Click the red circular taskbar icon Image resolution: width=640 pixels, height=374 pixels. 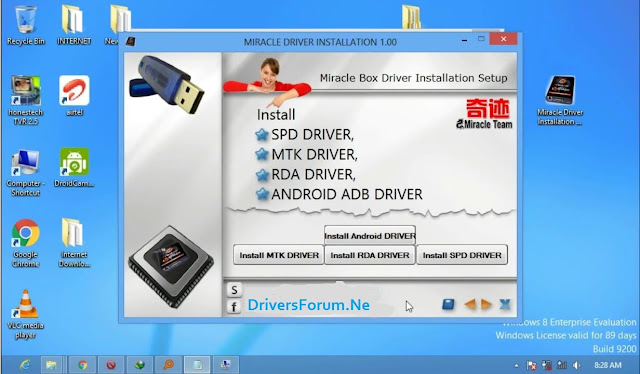coord(111,365)
